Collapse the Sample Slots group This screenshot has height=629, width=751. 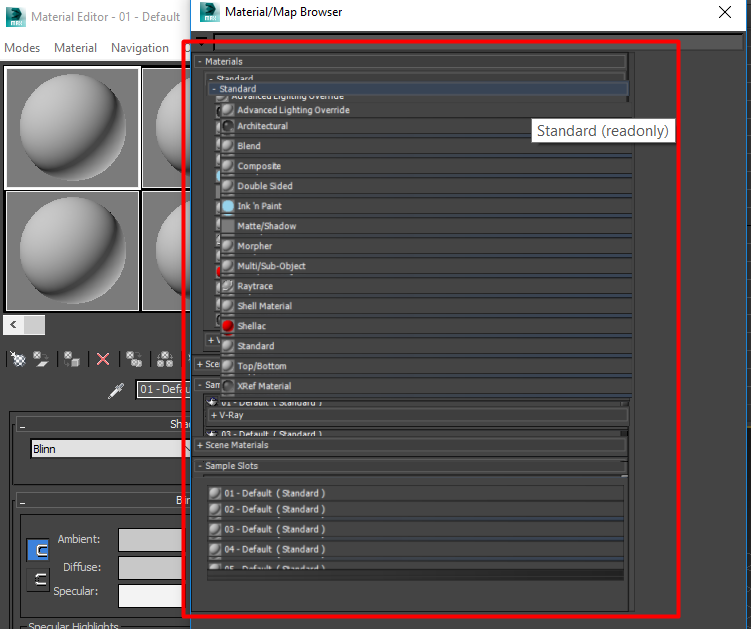[x=200, y=466]
